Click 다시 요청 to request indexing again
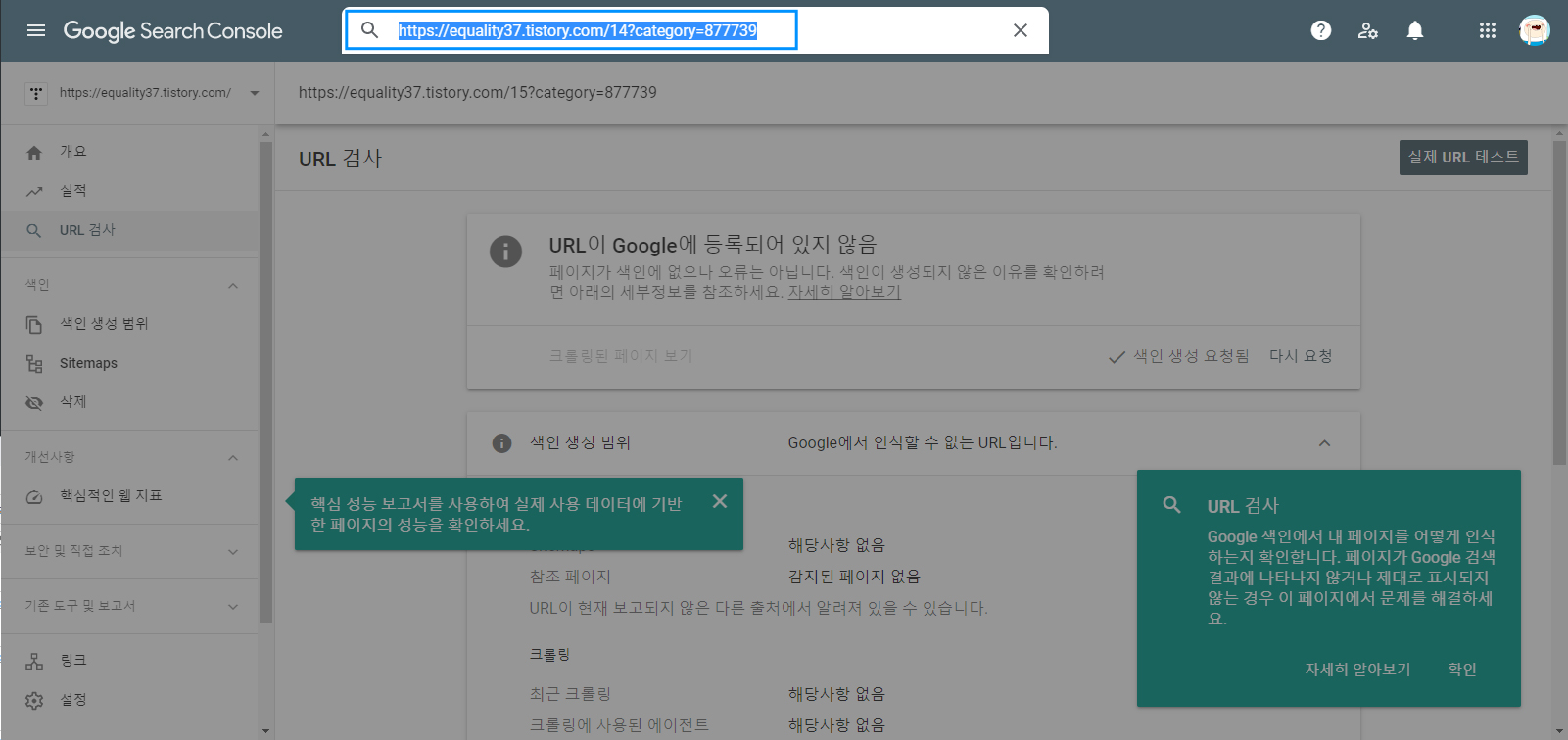 (1301, 356)
